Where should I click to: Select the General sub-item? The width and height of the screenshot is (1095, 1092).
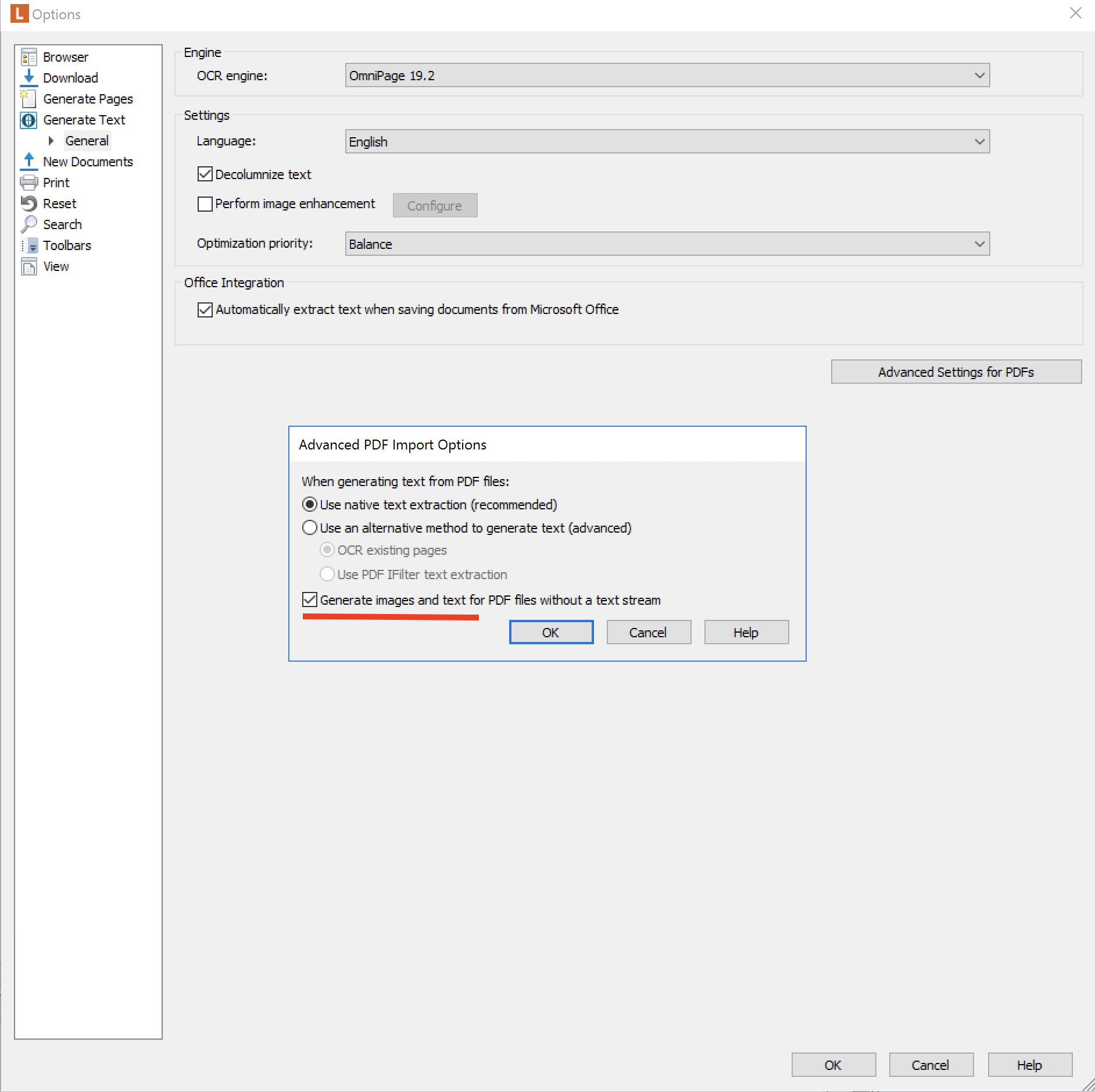(x=87, y=141)
